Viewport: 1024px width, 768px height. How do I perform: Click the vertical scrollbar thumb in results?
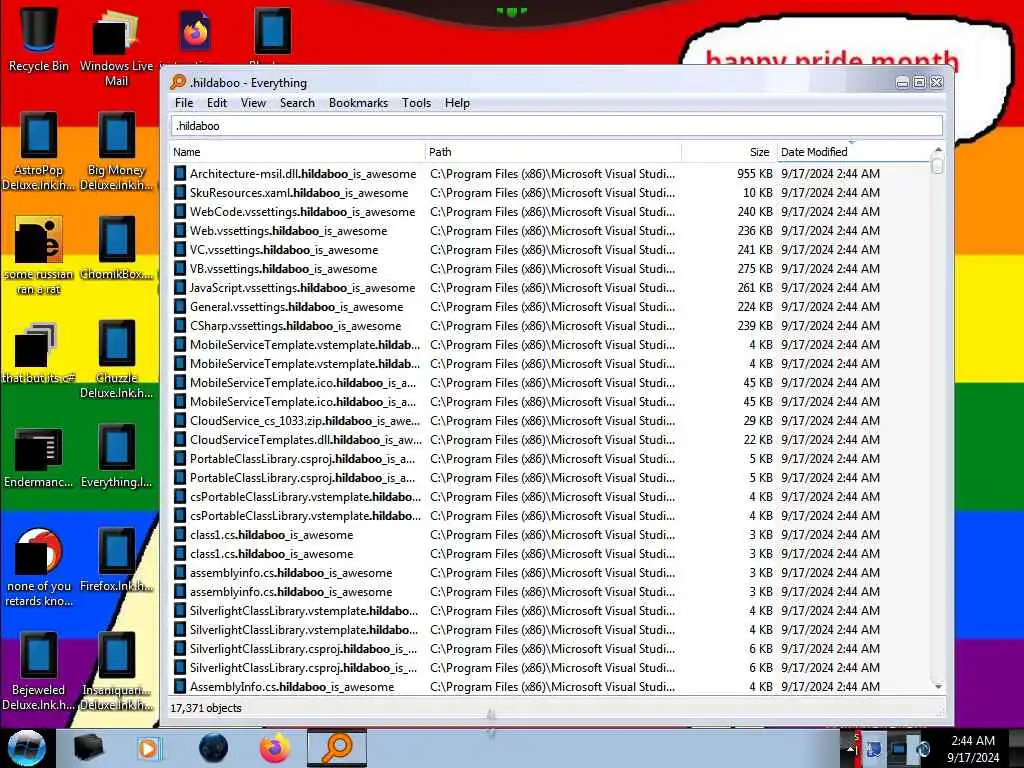pyautogui.click(x=938, y=166)
